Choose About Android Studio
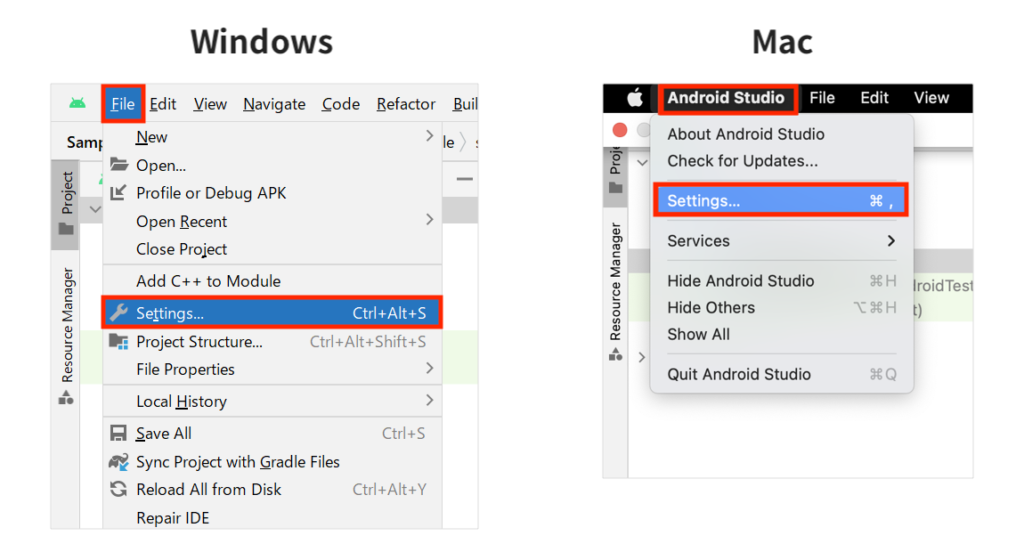 (781, 134)
